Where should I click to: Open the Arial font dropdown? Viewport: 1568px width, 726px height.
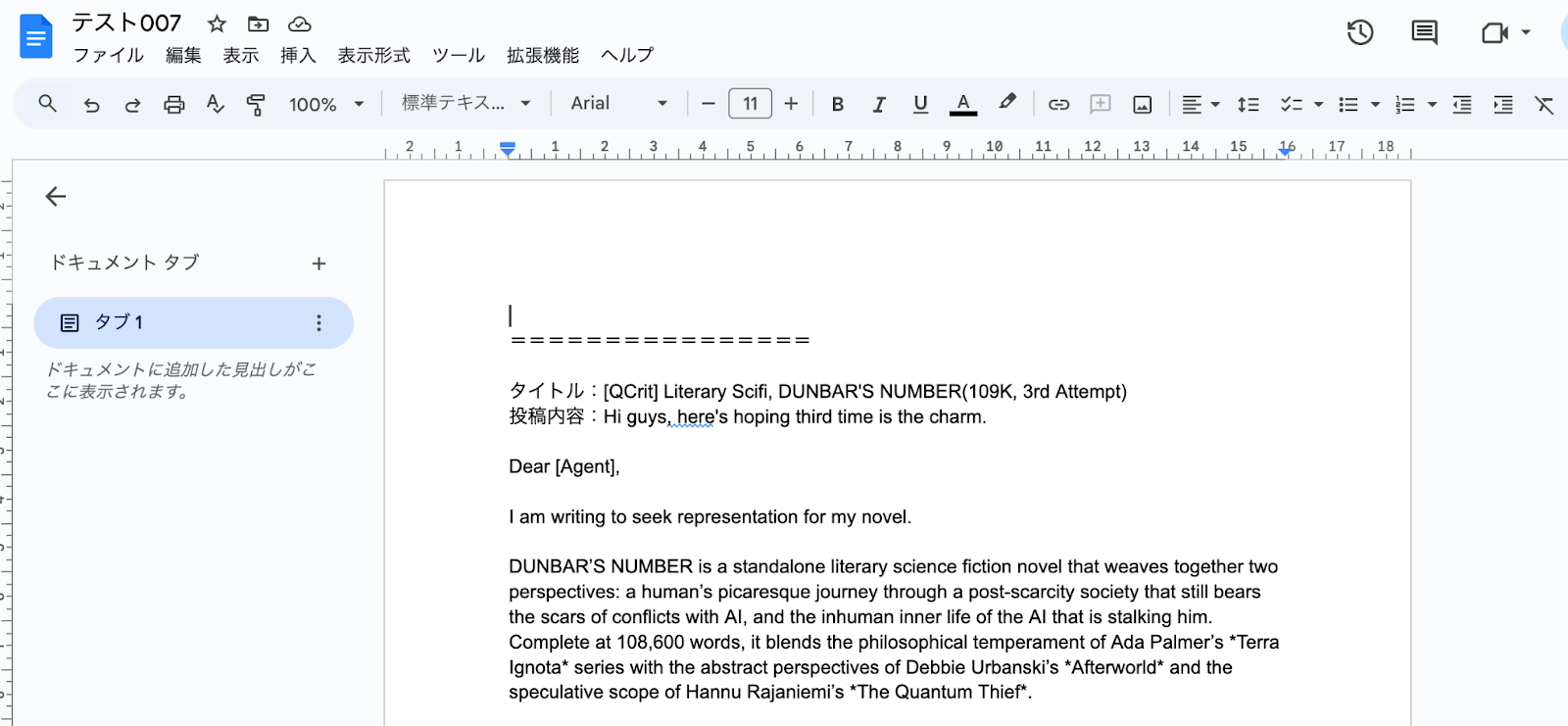pos(618,104)
